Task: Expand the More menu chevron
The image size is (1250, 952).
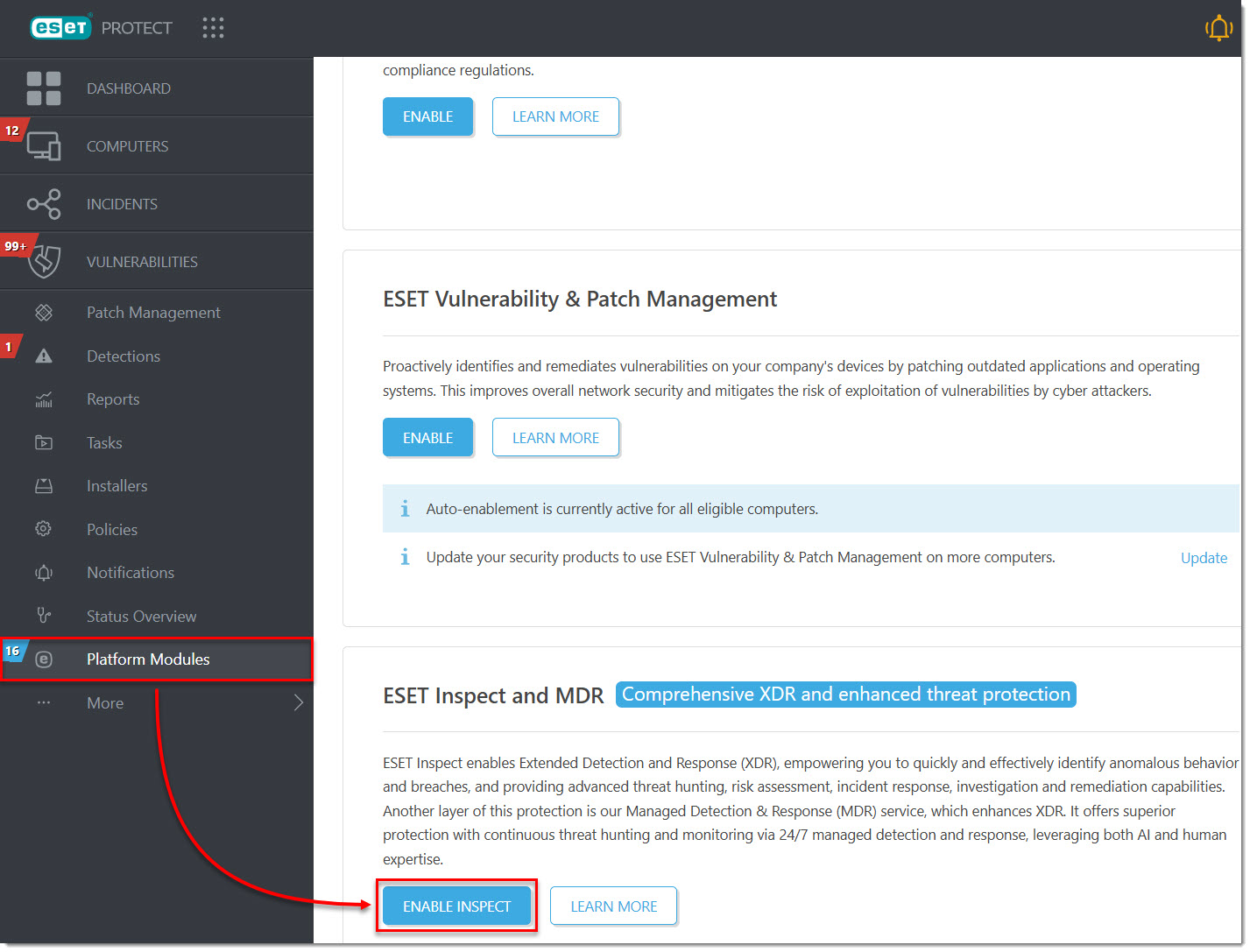Action: pos(299,702)
